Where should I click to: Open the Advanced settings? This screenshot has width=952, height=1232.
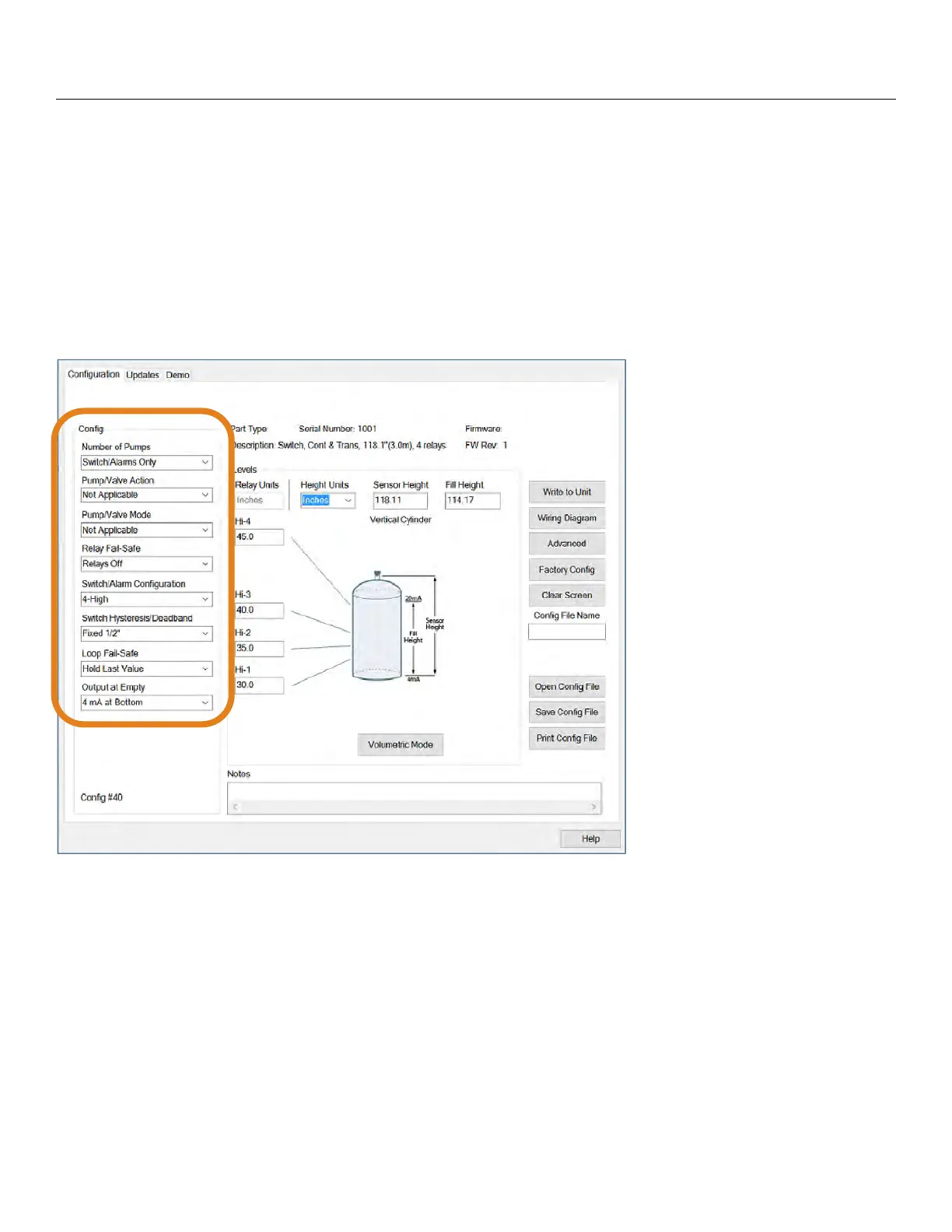click(567, 544)
